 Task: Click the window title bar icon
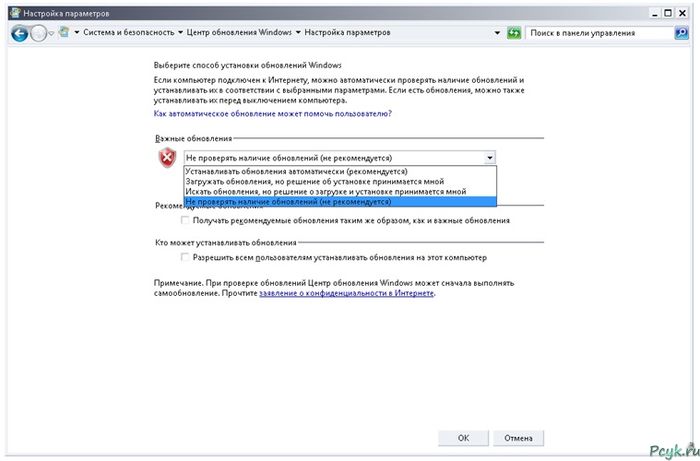click(15, 13)
